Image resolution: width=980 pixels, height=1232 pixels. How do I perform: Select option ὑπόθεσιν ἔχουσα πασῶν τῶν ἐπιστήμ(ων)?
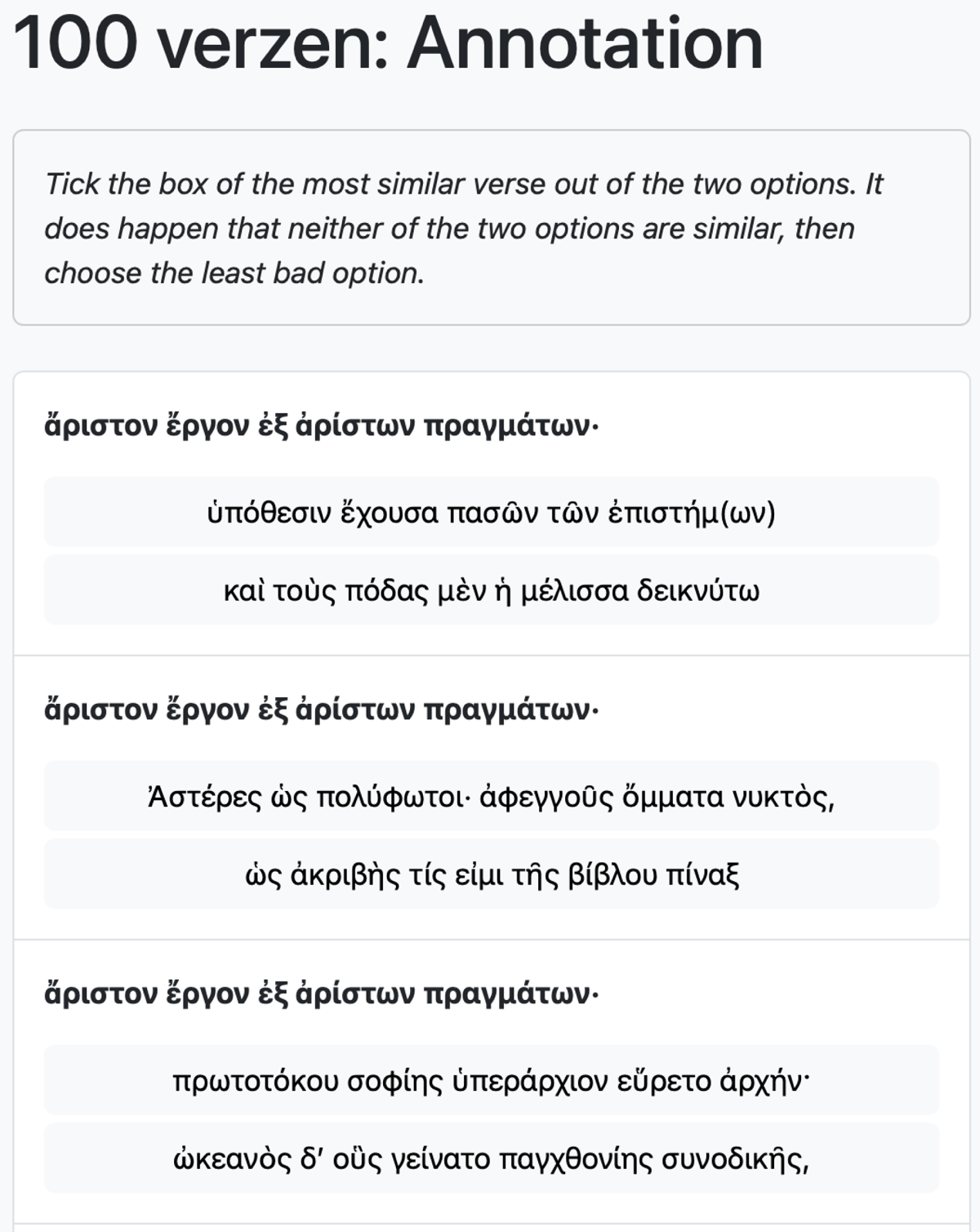[491, 512]
